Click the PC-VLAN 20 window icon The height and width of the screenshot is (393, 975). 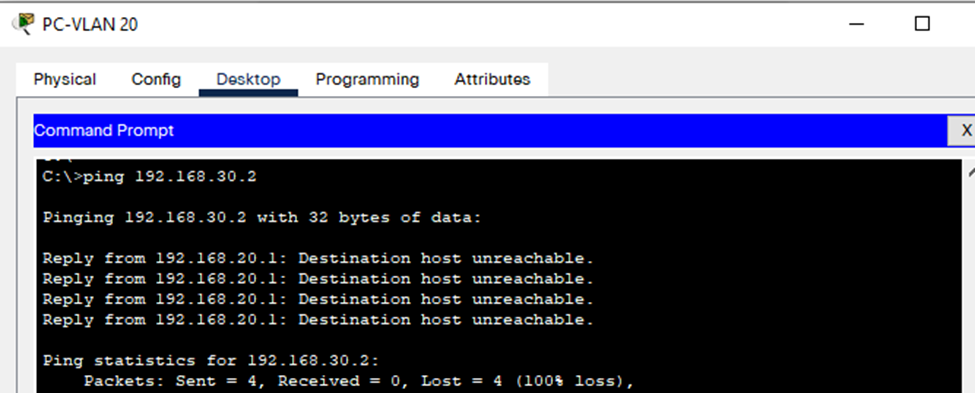tap(24, 24)
